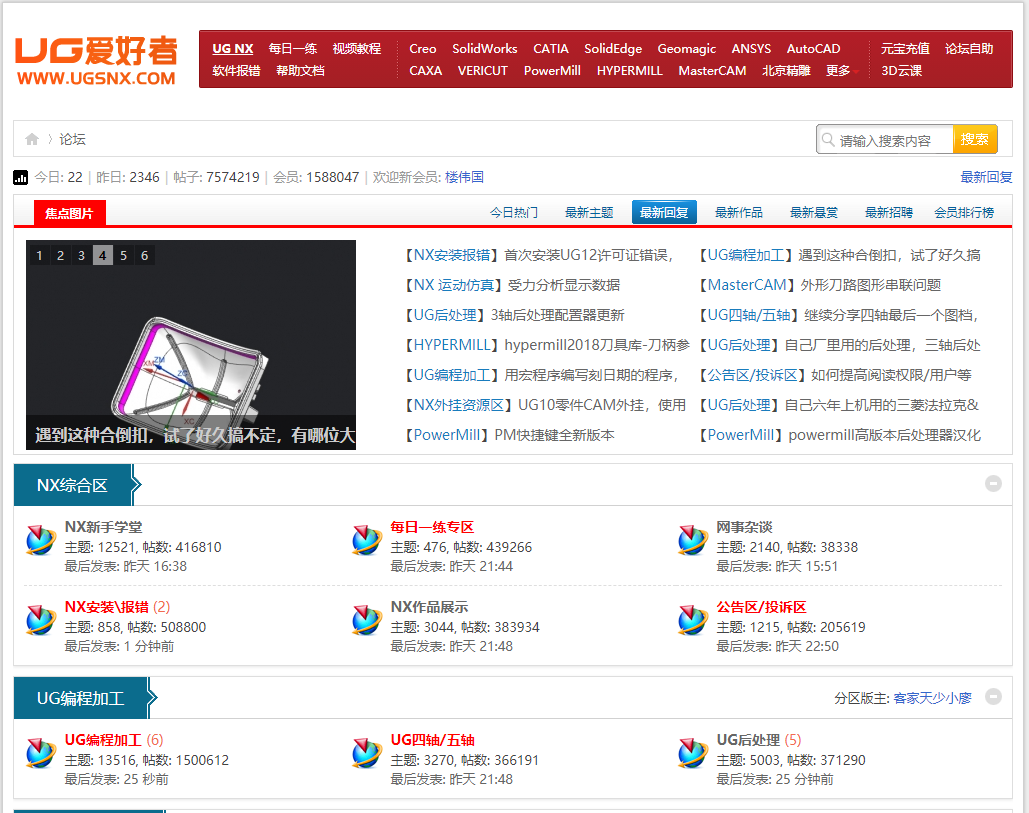Open UG编程加工 forum icon

click(41, 753)
